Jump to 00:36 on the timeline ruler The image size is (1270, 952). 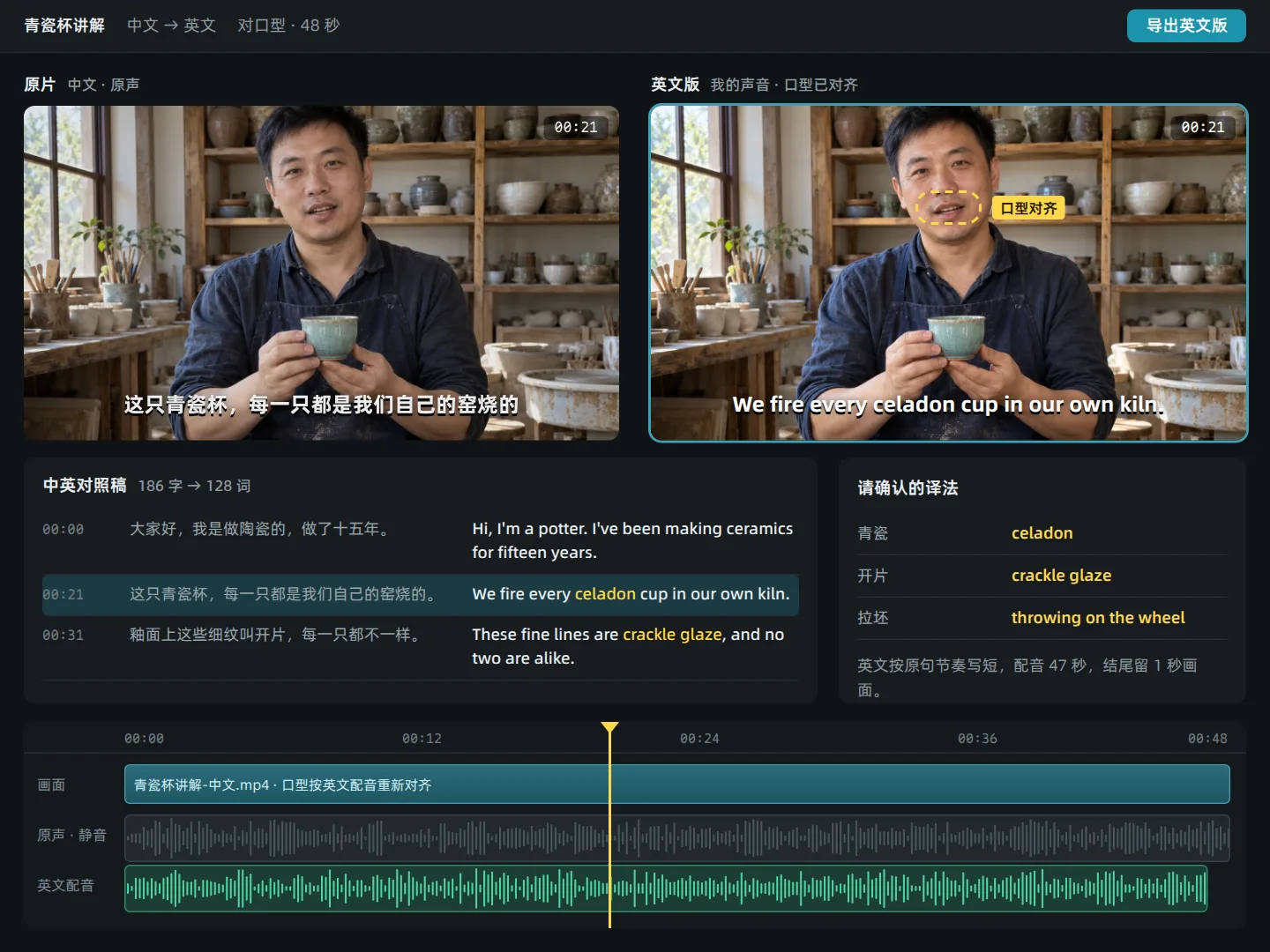[977, 739]
